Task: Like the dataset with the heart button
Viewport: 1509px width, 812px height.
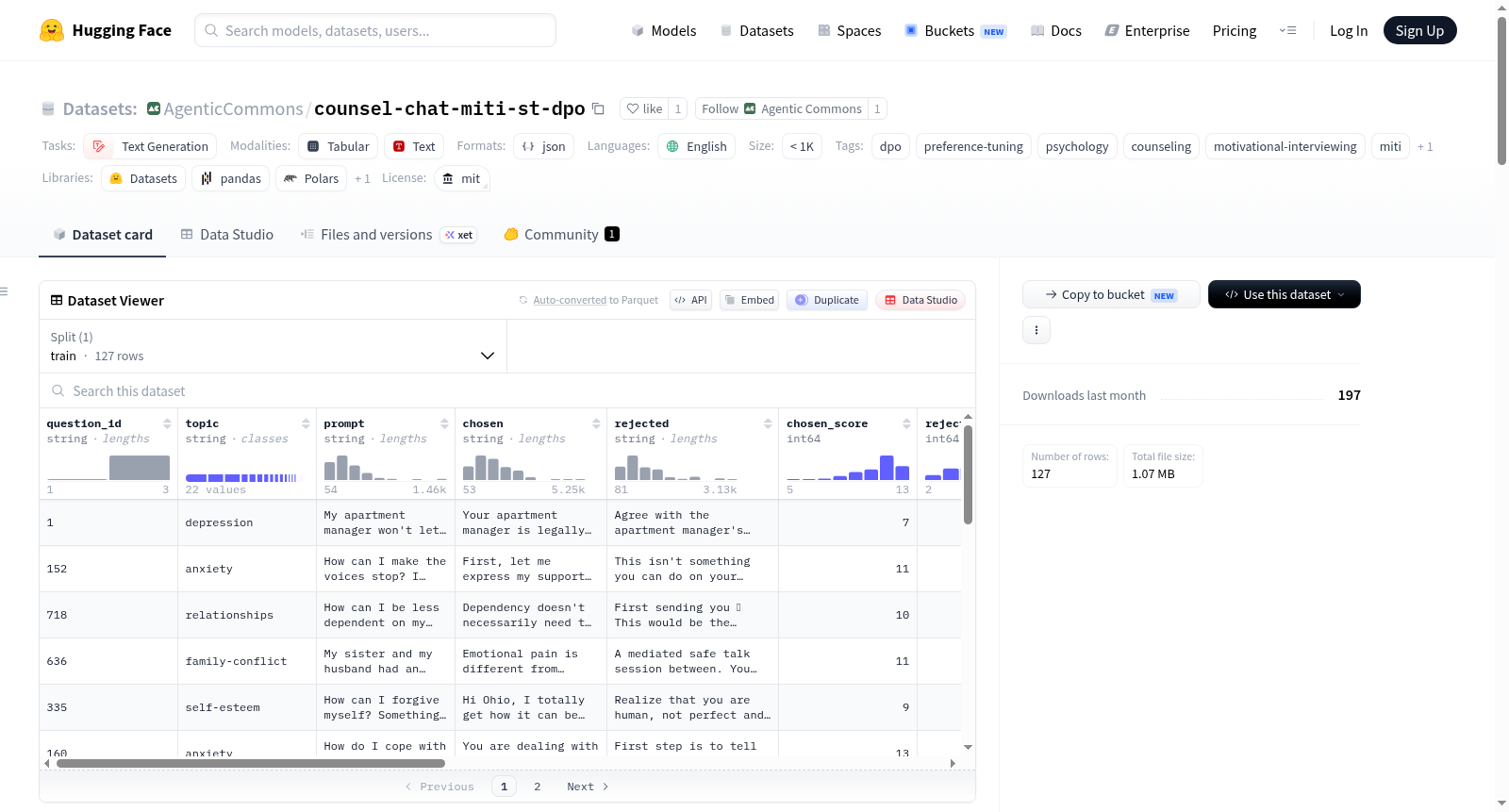Action: (x=644, y=108)
